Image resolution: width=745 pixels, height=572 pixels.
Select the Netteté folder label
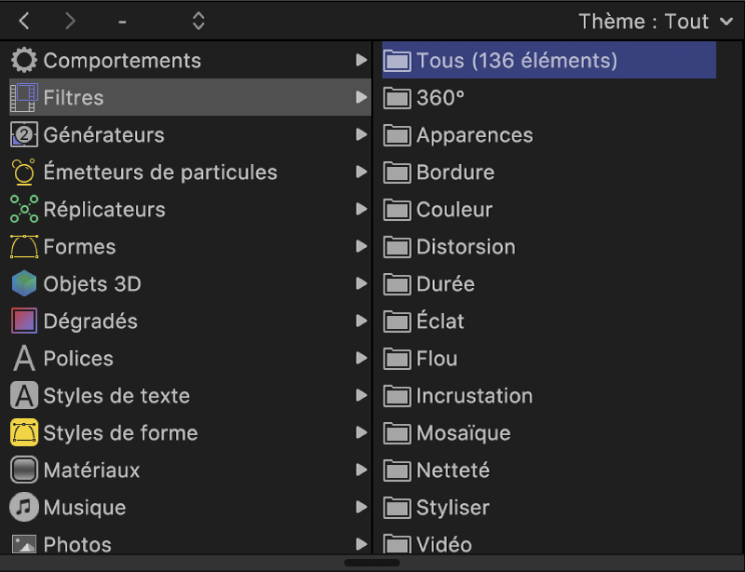pos(453,470)
